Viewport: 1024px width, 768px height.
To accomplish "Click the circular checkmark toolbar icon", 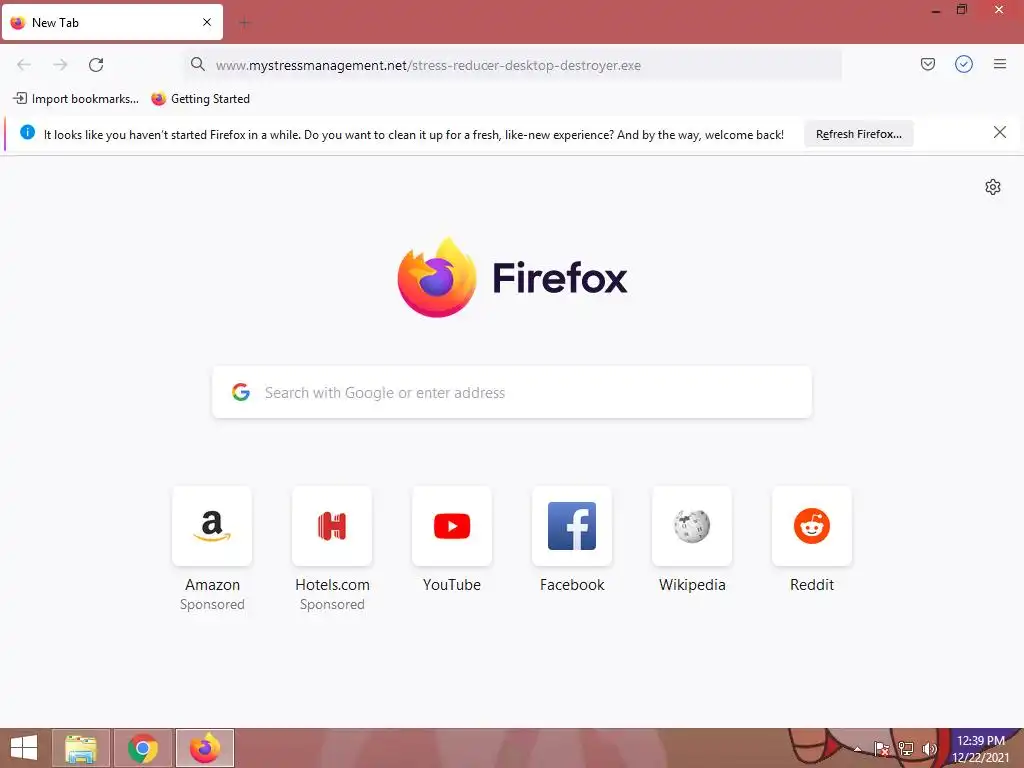I will pyautogui.click(x=963, y=64).
